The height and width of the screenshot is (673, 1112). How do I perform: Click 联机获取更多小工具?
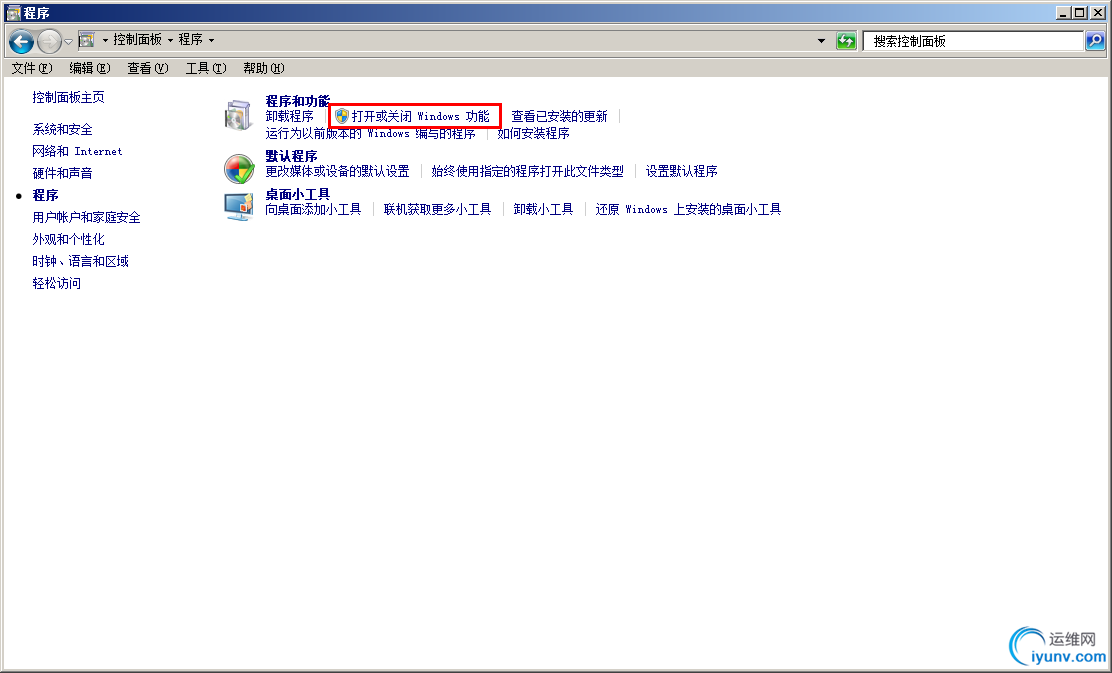pos(438,209)
